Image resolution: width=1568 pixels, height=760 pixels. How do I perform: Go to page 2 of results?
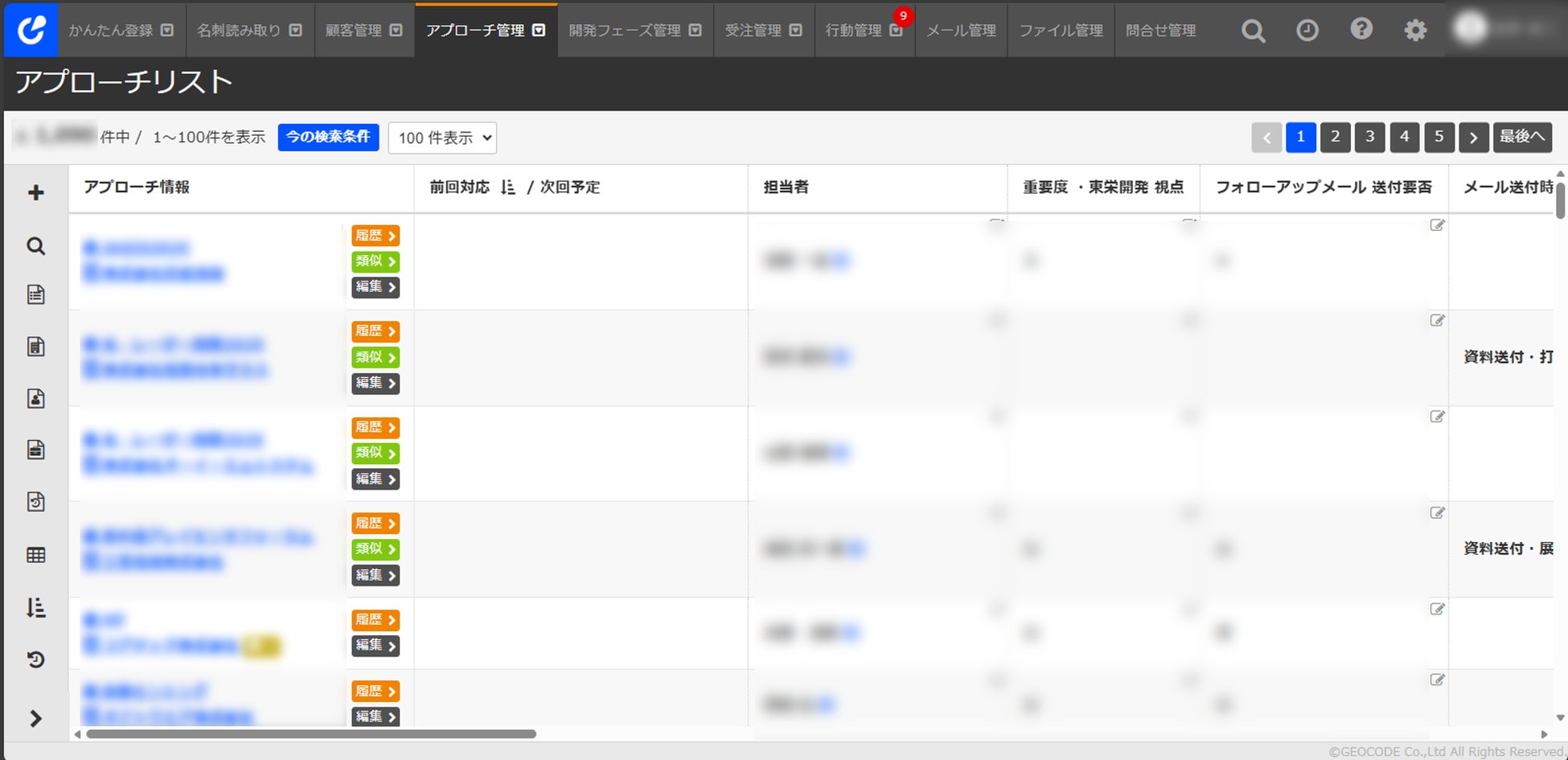1335,137
